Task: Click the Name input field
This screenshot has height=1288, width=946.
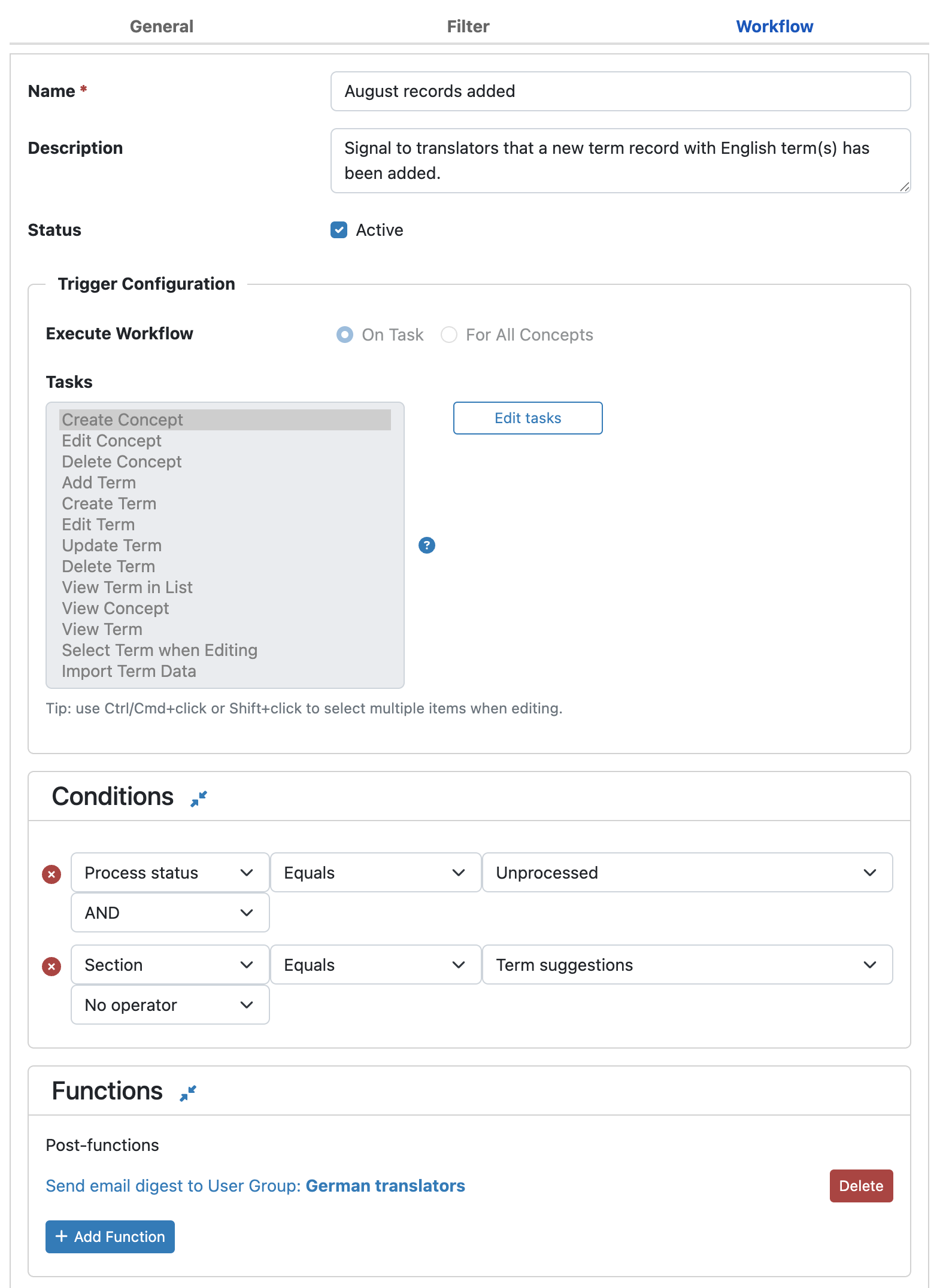Action: 620,92
